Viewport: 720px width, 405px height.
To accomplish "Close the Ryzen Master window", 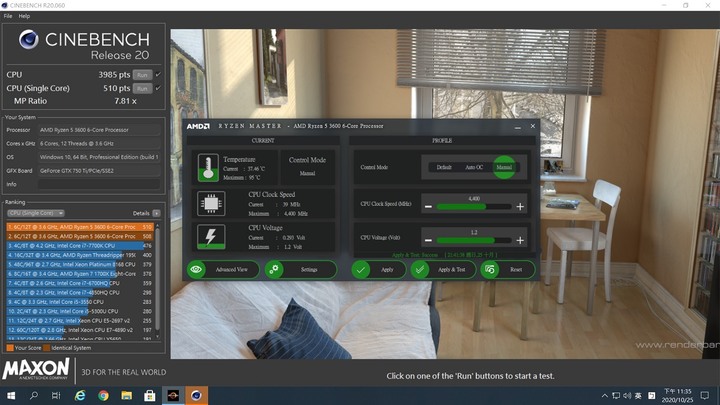I will click(x=533, y=126).
